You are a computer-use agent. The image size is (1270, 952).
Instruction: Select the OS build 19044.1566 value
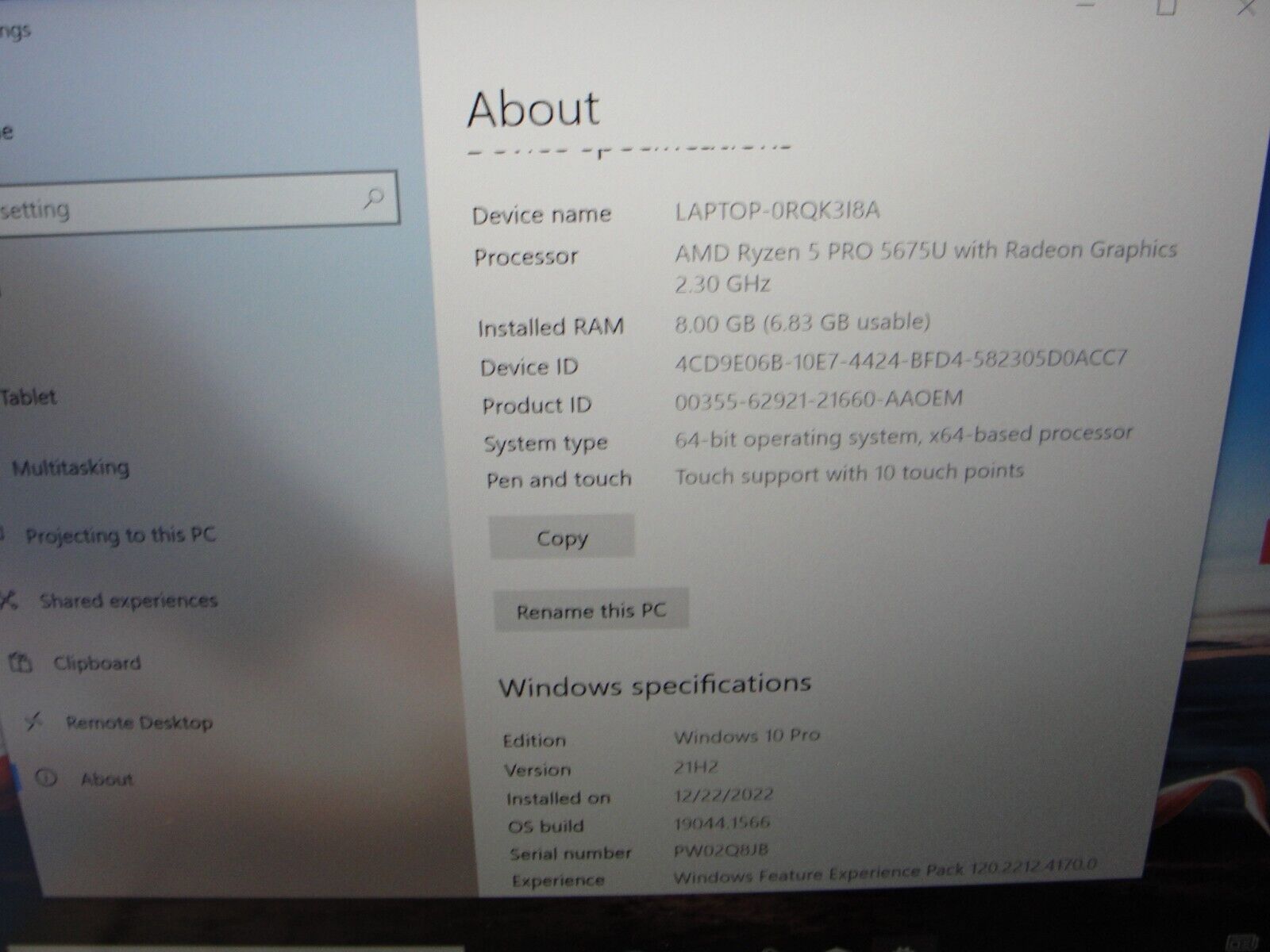click(x=722, y=822)
